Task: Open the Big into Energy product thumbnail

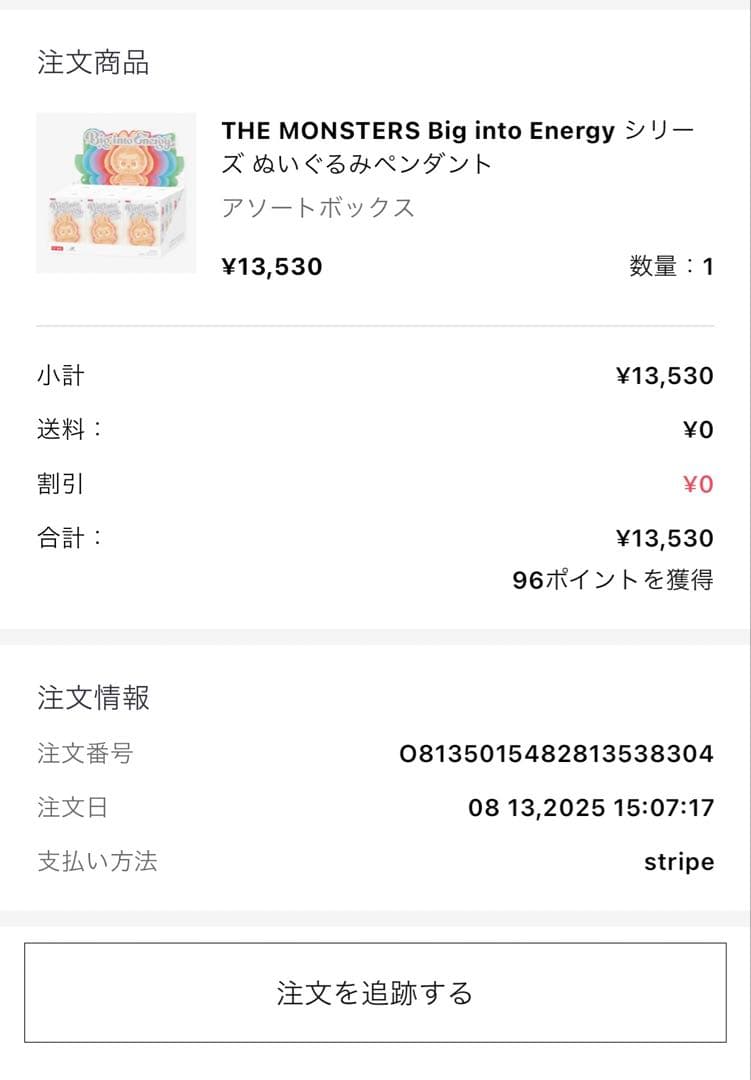Action: coord(116,193)
